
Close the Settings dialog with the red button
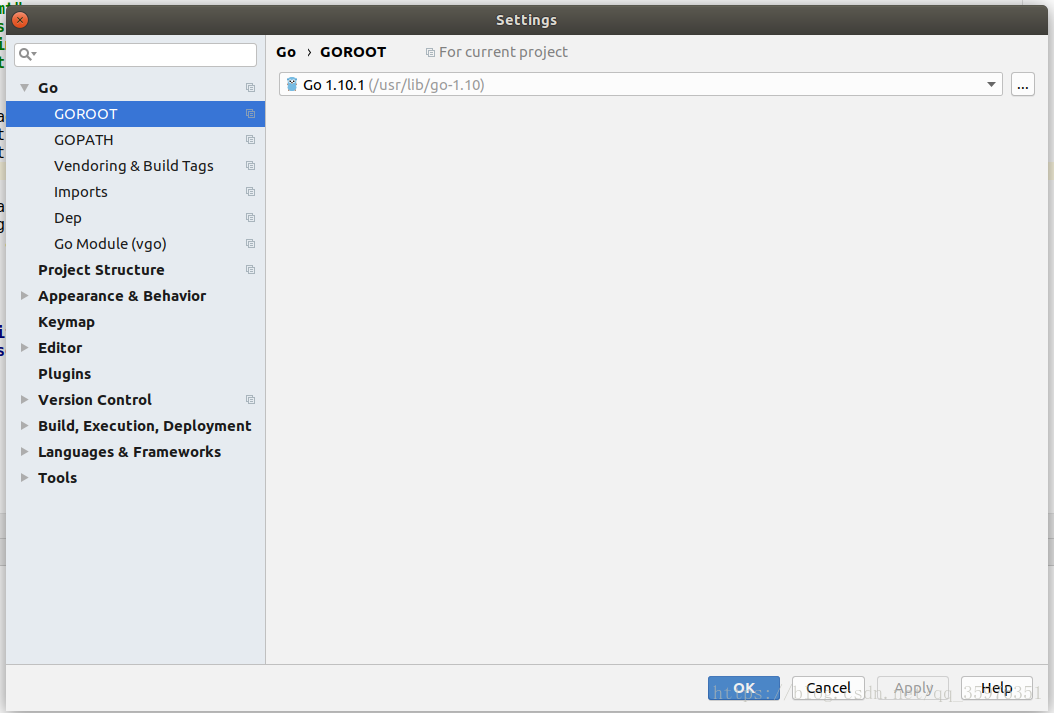(20, 20)
